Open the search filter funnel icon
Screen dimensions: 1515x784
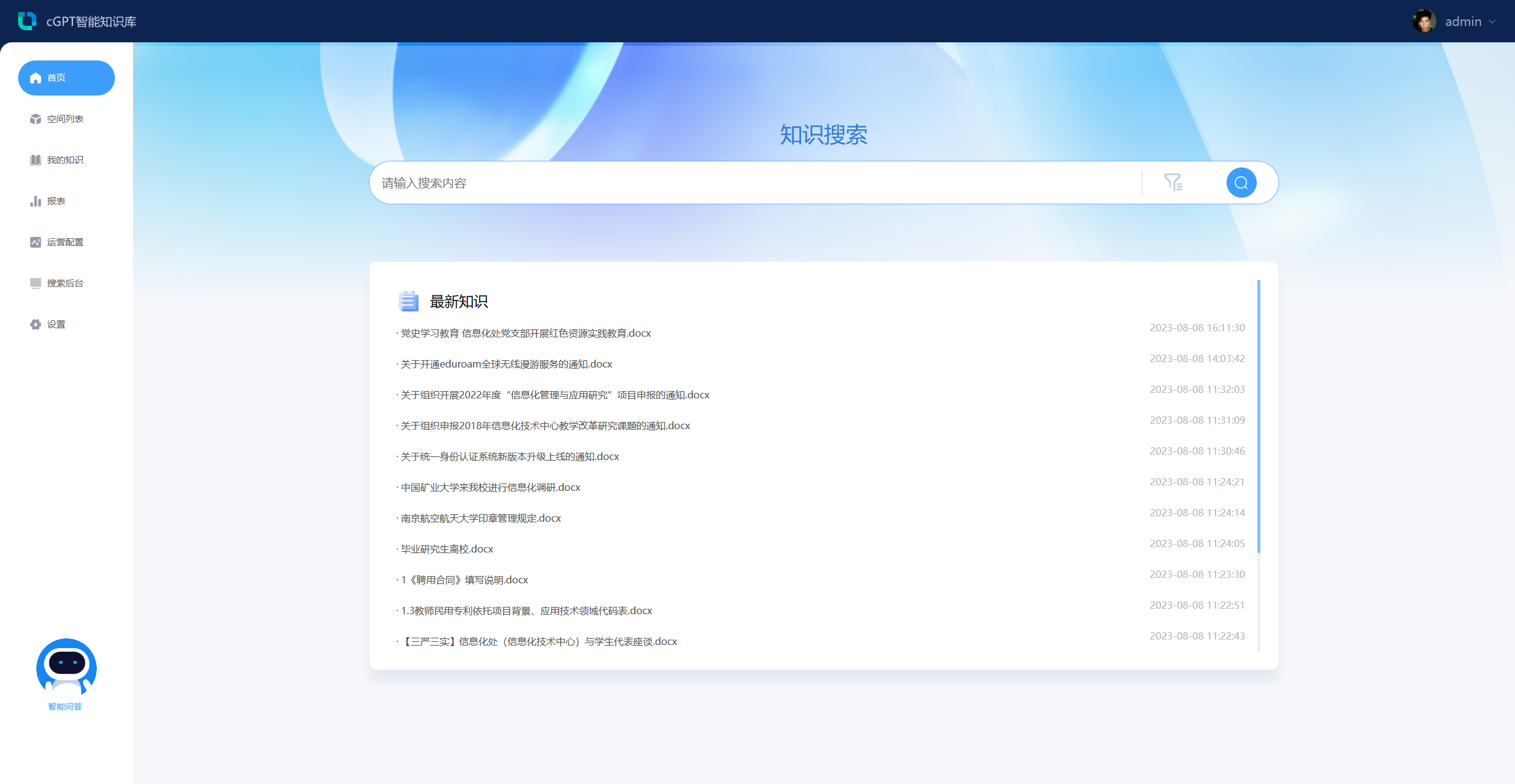[x=1173, y=183]
